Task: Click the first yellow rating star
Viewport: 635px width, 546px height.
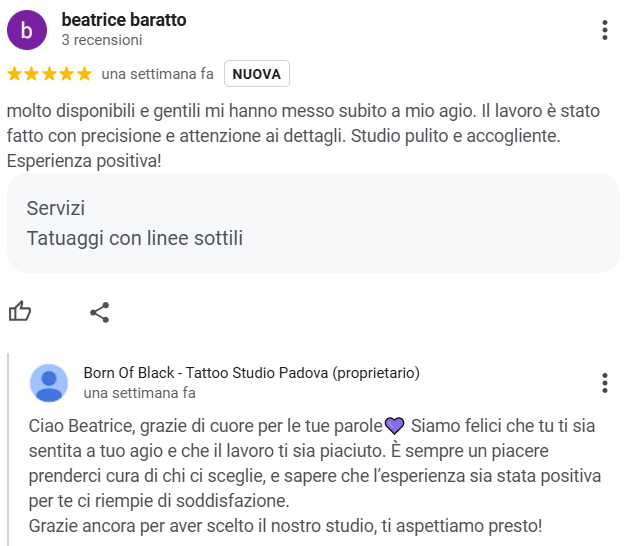Action: pos(15,74)
